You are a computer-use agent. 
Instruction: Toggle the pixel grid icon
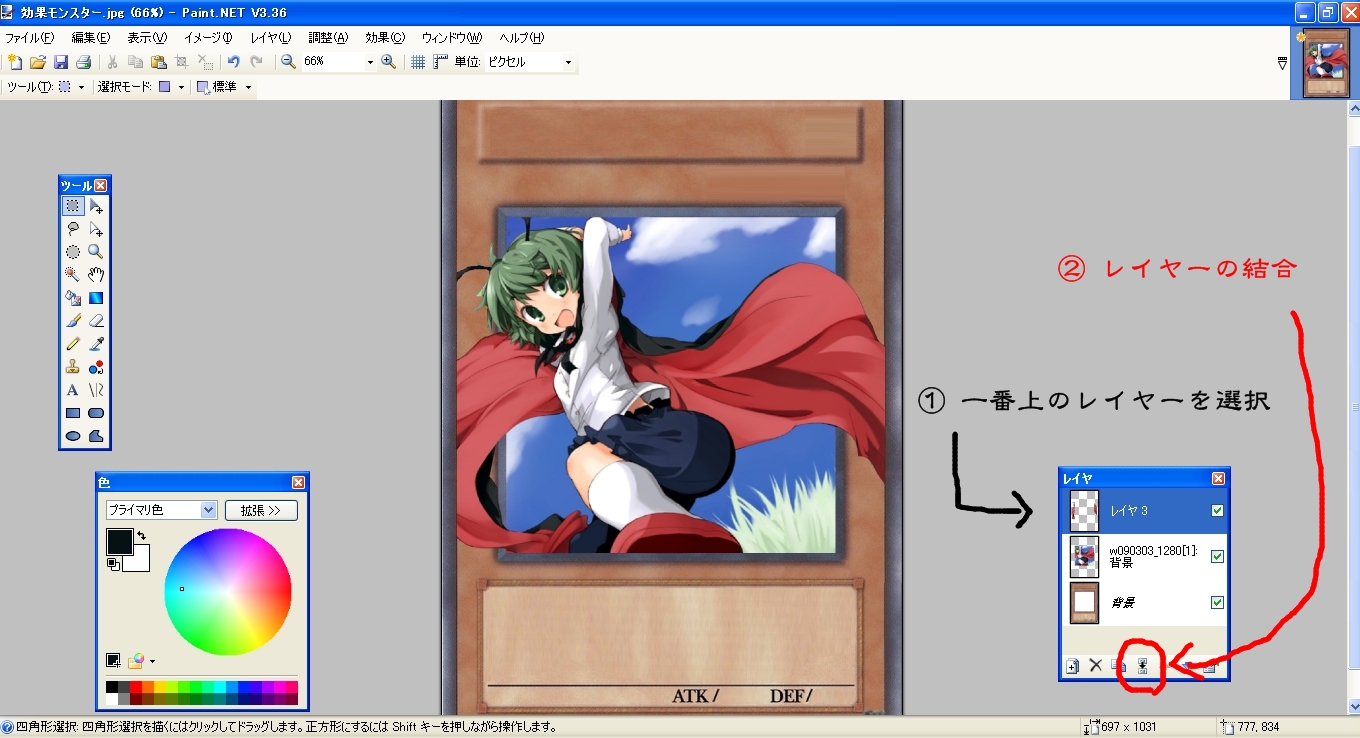tap(418, 62)
